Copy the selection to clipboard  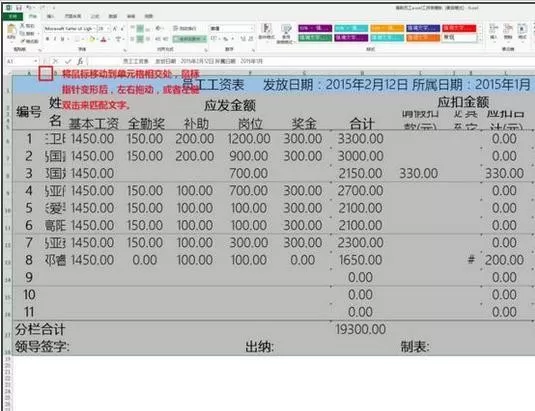(x=28, y=33)
